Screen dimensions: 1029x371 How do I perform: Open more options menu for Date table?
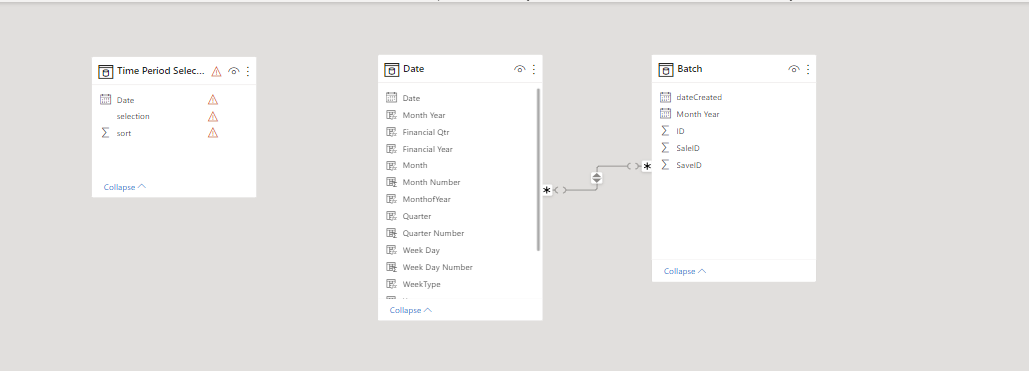534,69
